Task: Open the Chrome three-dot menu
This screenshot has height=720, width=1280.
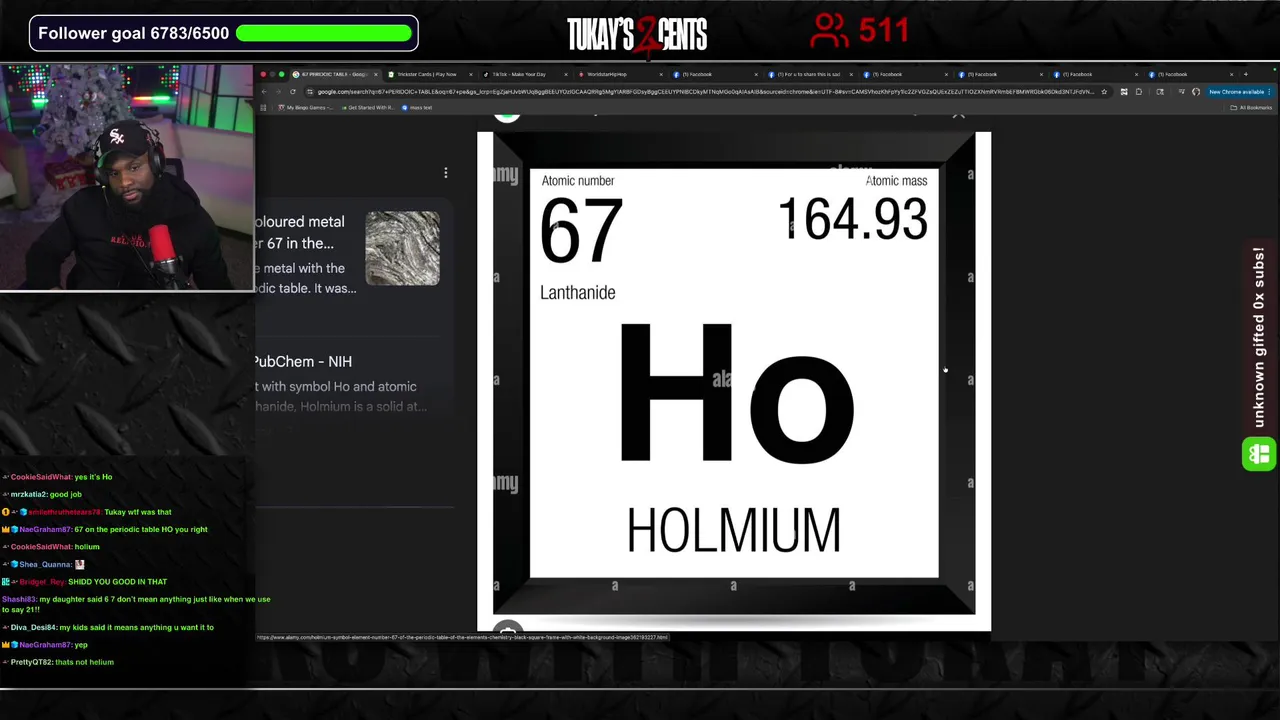Action: 1270,92
